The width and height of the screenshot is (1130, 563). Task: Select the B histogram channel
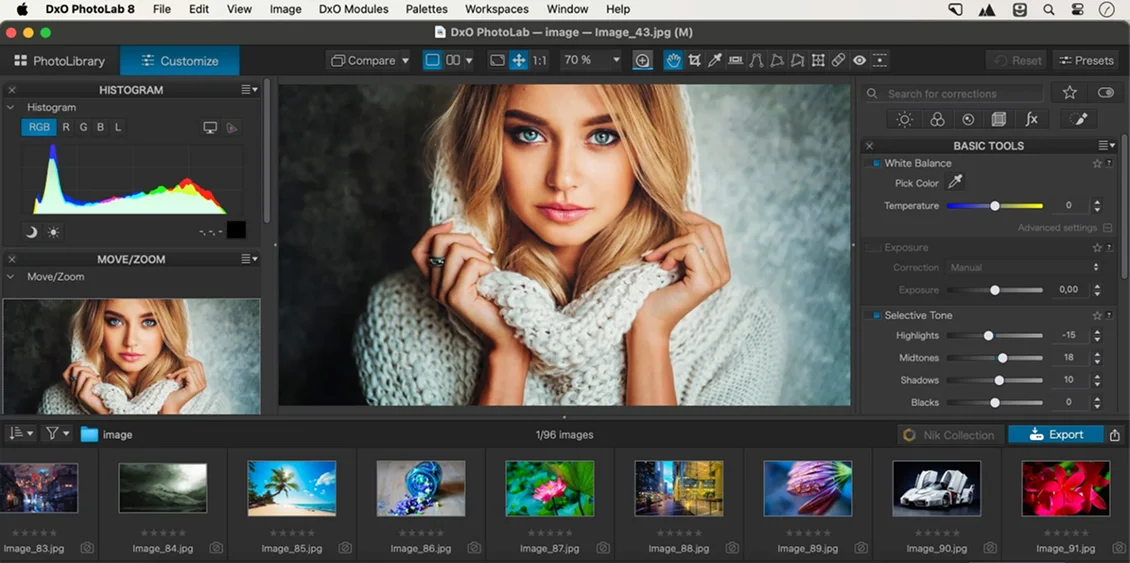click(100, 128)
